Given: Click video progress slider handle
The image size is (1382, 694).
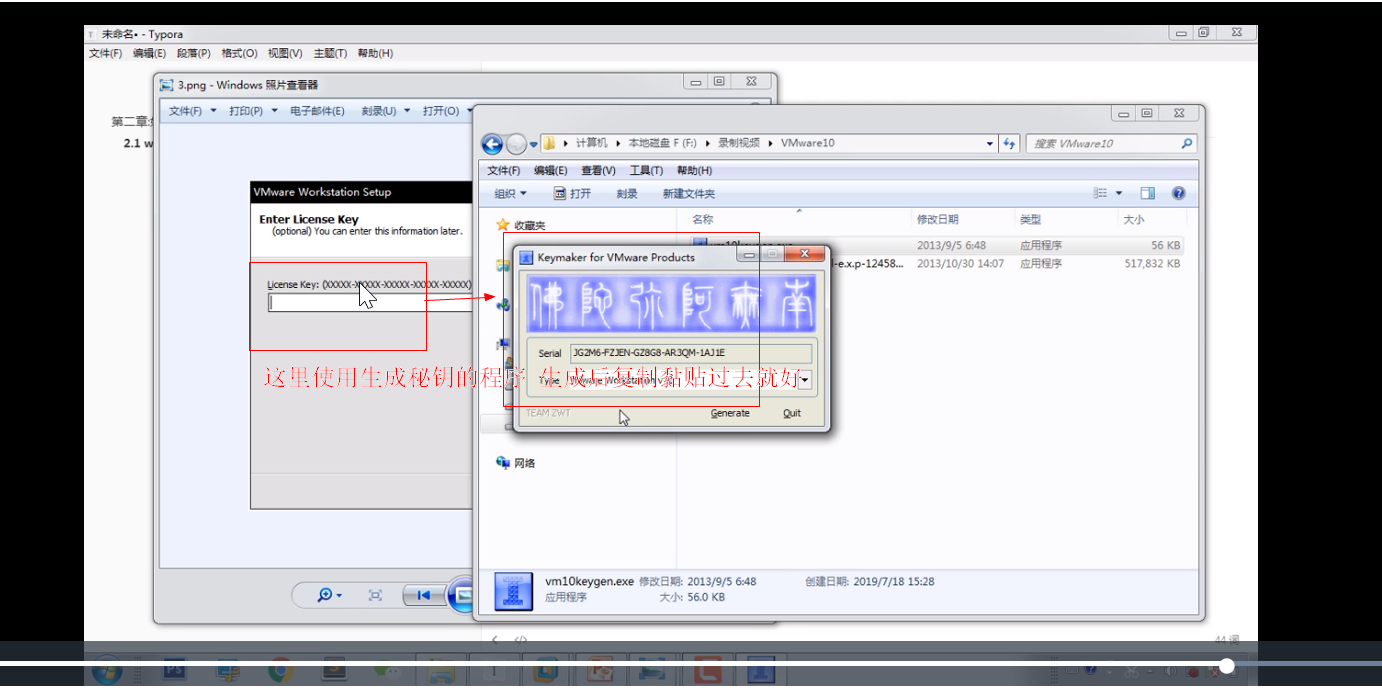Looking at the screenshot, I should pos(1227,666).
